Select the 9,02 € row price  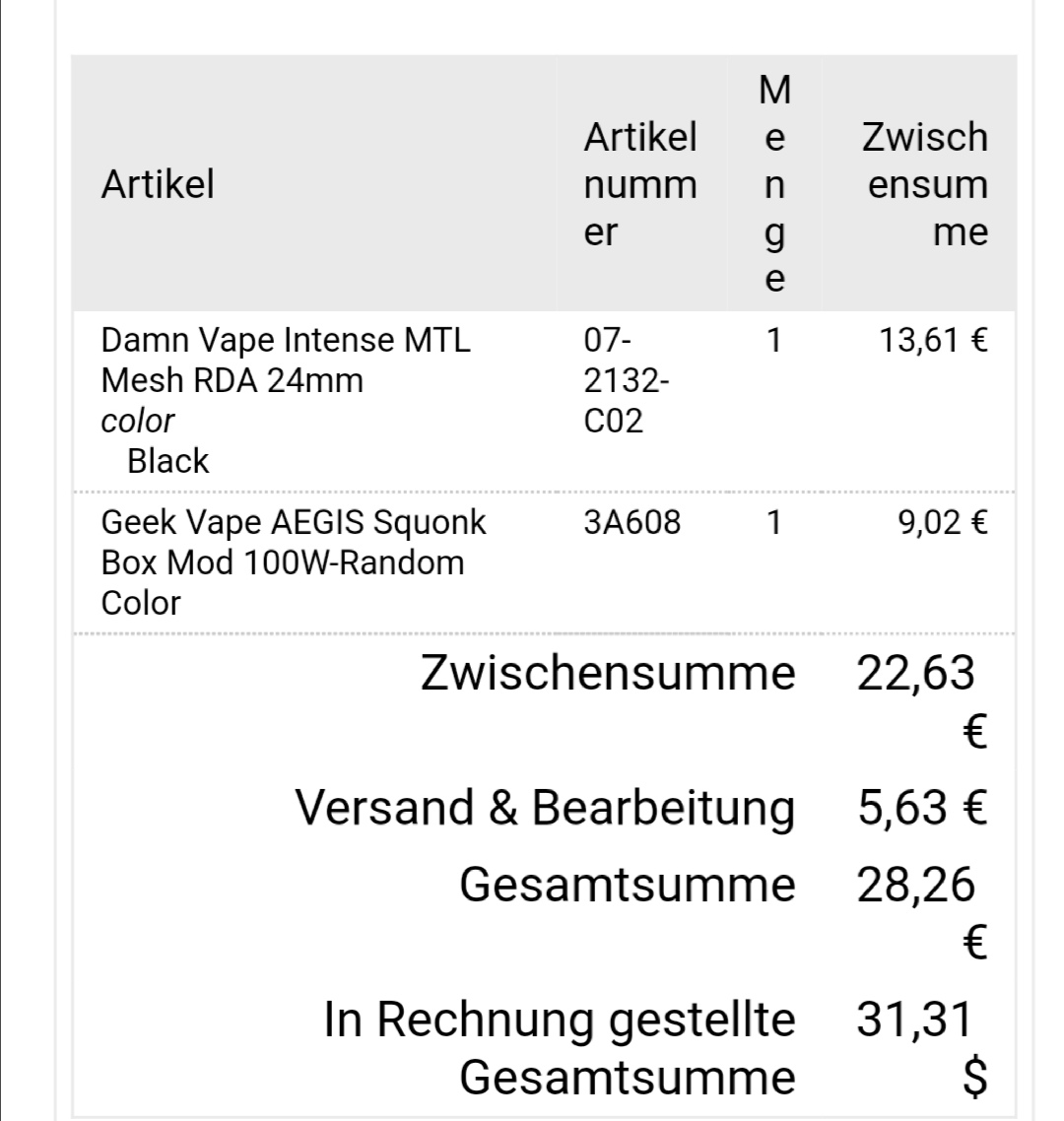[942, 522]
